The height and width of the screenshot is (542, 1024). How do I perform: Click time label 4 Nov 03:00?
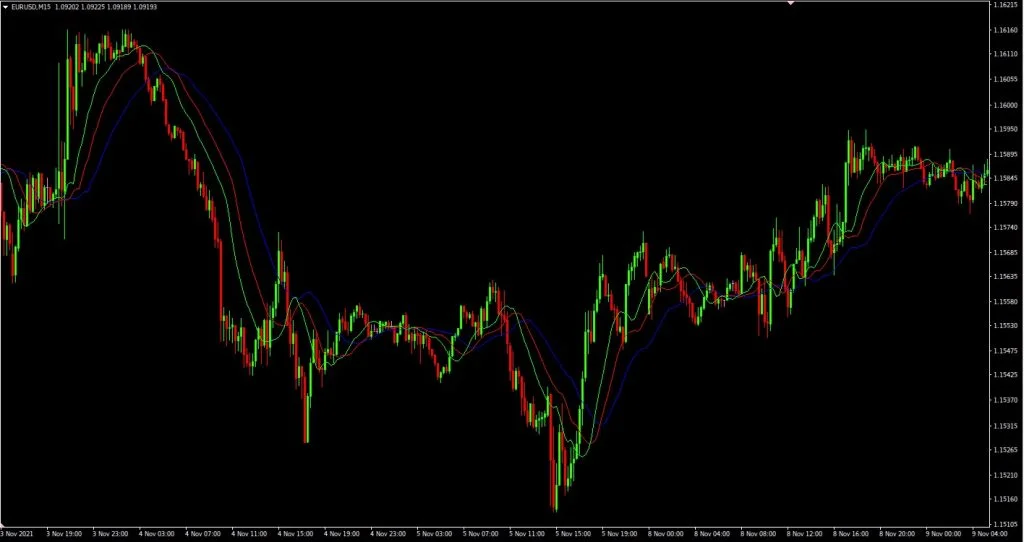point(157,534)
